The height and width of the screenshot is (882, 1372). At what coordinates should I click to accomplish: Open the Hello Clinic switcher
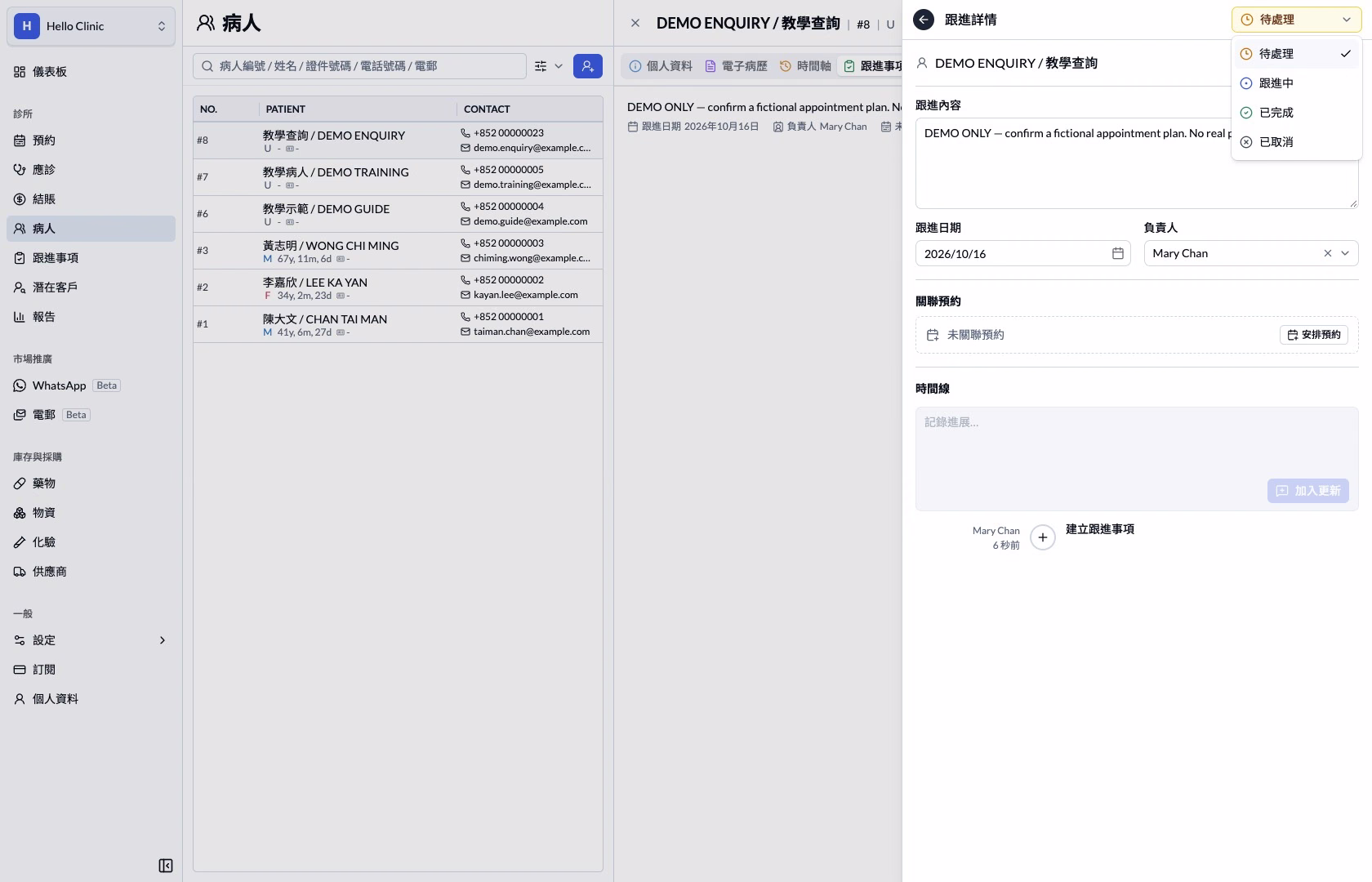(91, 26)
